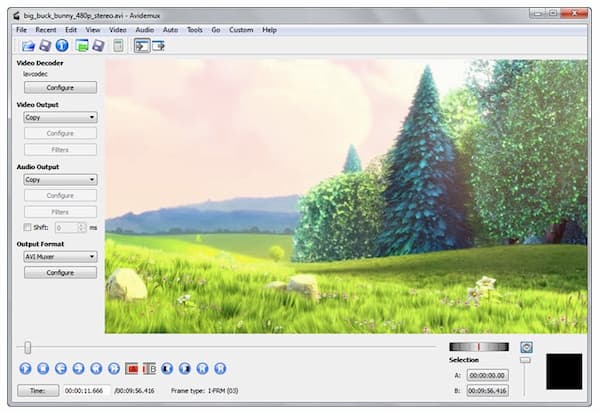Image resolution: width=600 pixels, height=413 pixels.
Task: Open the Go menu
Action: pyautogui.click(x=216, y=30)
